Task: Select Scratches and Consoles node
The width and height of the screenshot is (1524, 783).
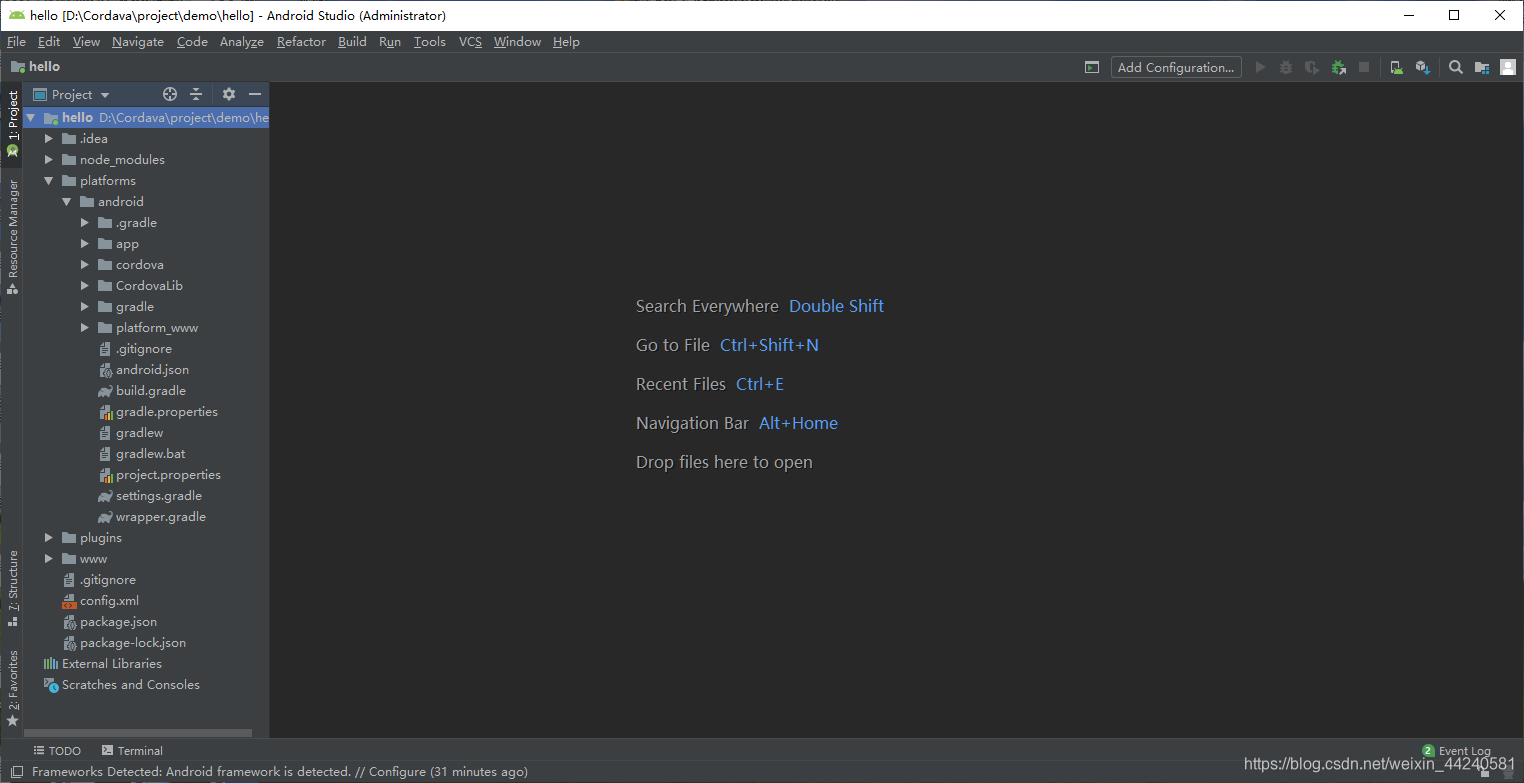Action: (x=121, y=684)
